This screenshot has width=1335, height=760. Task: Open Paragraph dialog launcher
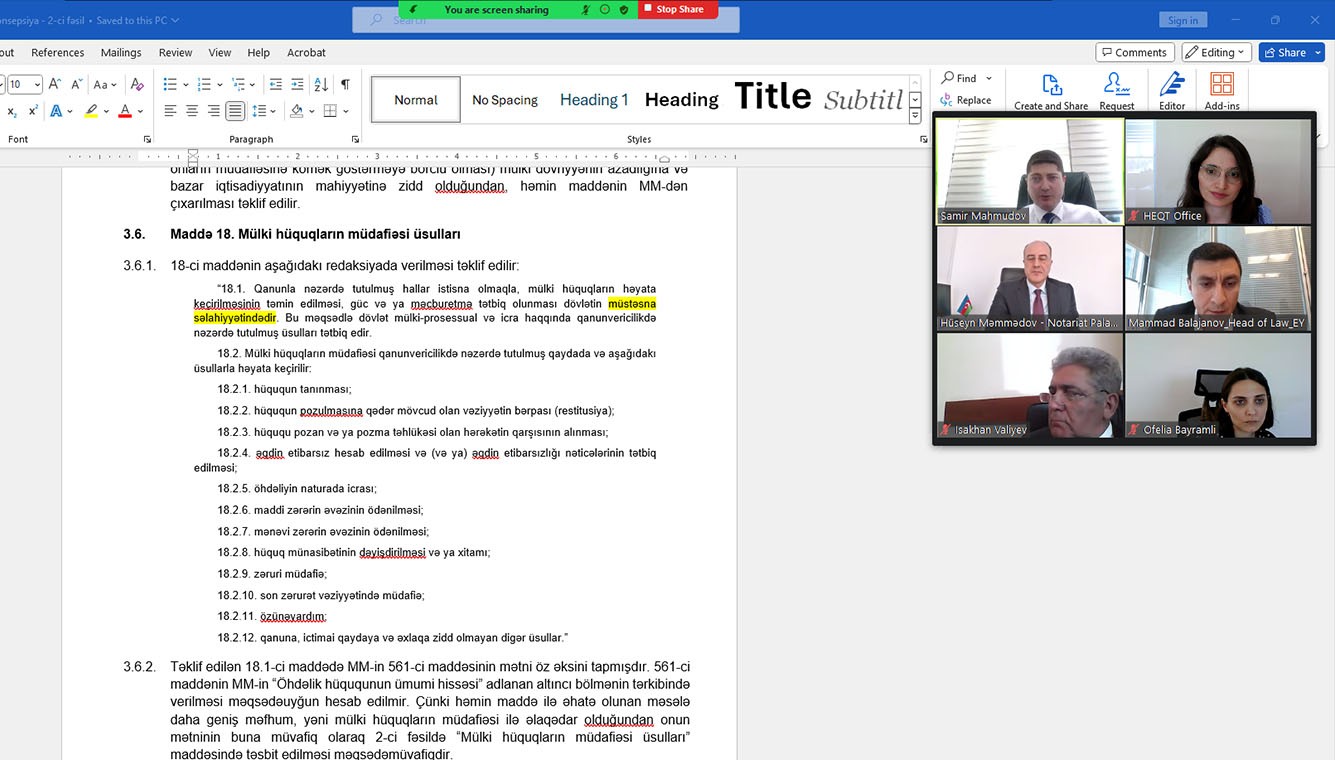(355, 139)
